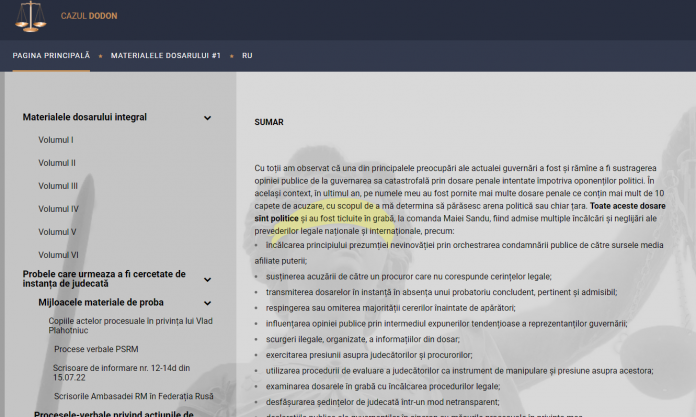
Task: Open Volumul IV
Action: [x=59, y=209]
